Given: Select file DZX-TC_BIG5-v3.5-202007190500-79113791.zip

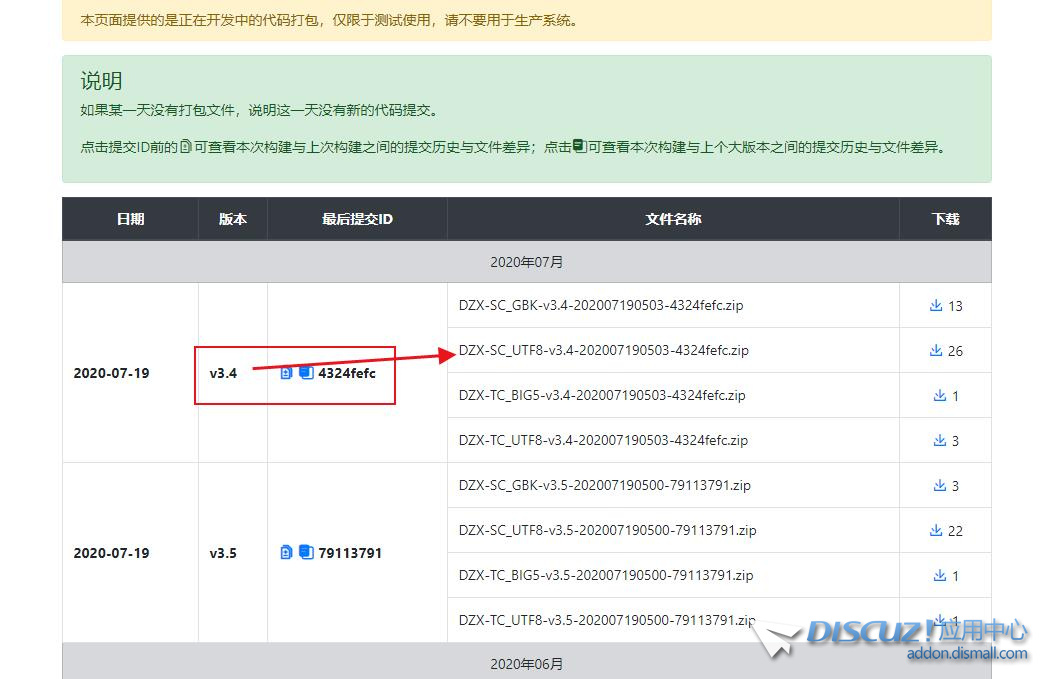Looking at the screenshot, I should tap(606, 576).
